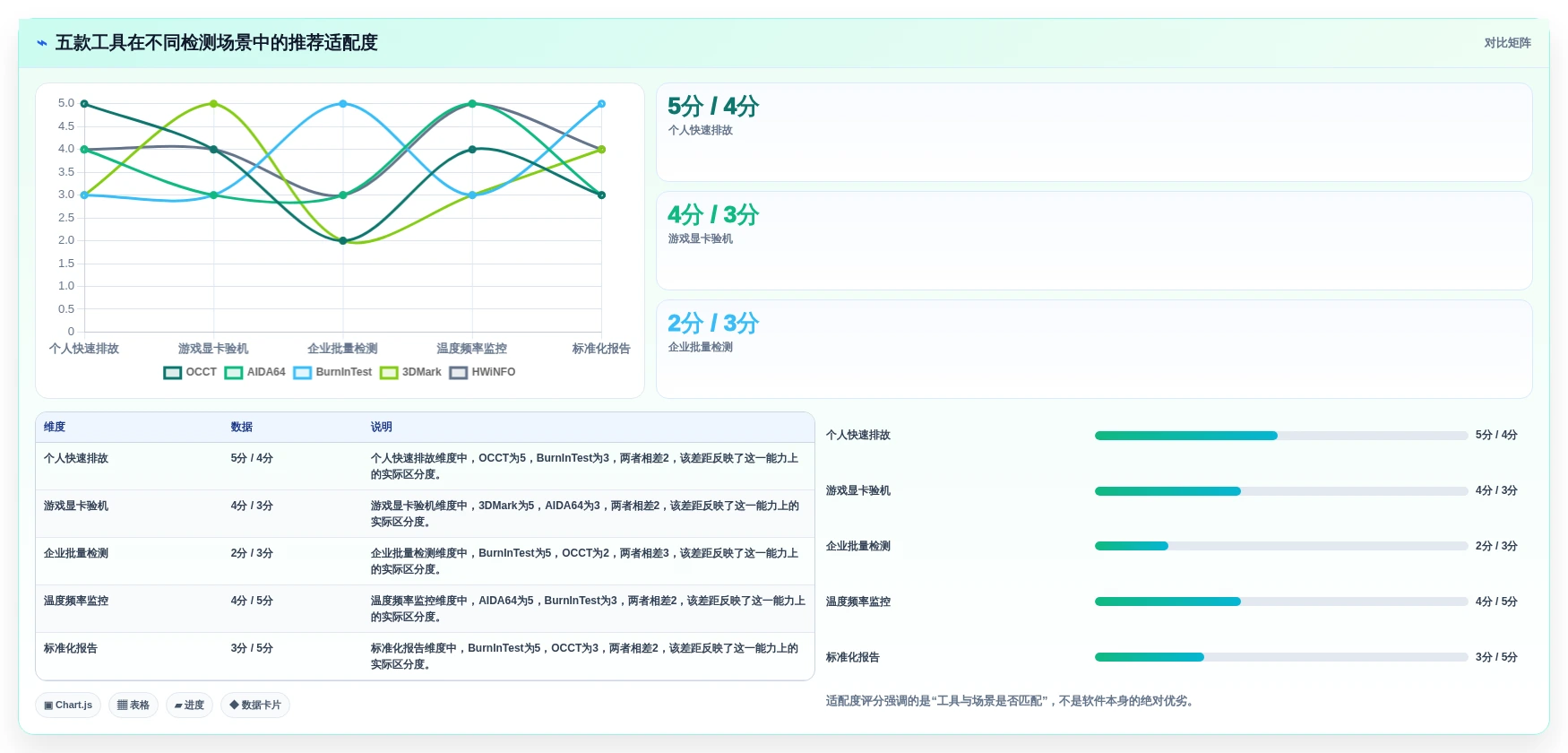Click 标准化报告 table row cell
This screenshot has height=753, width=1568.
tap(71, 648)
